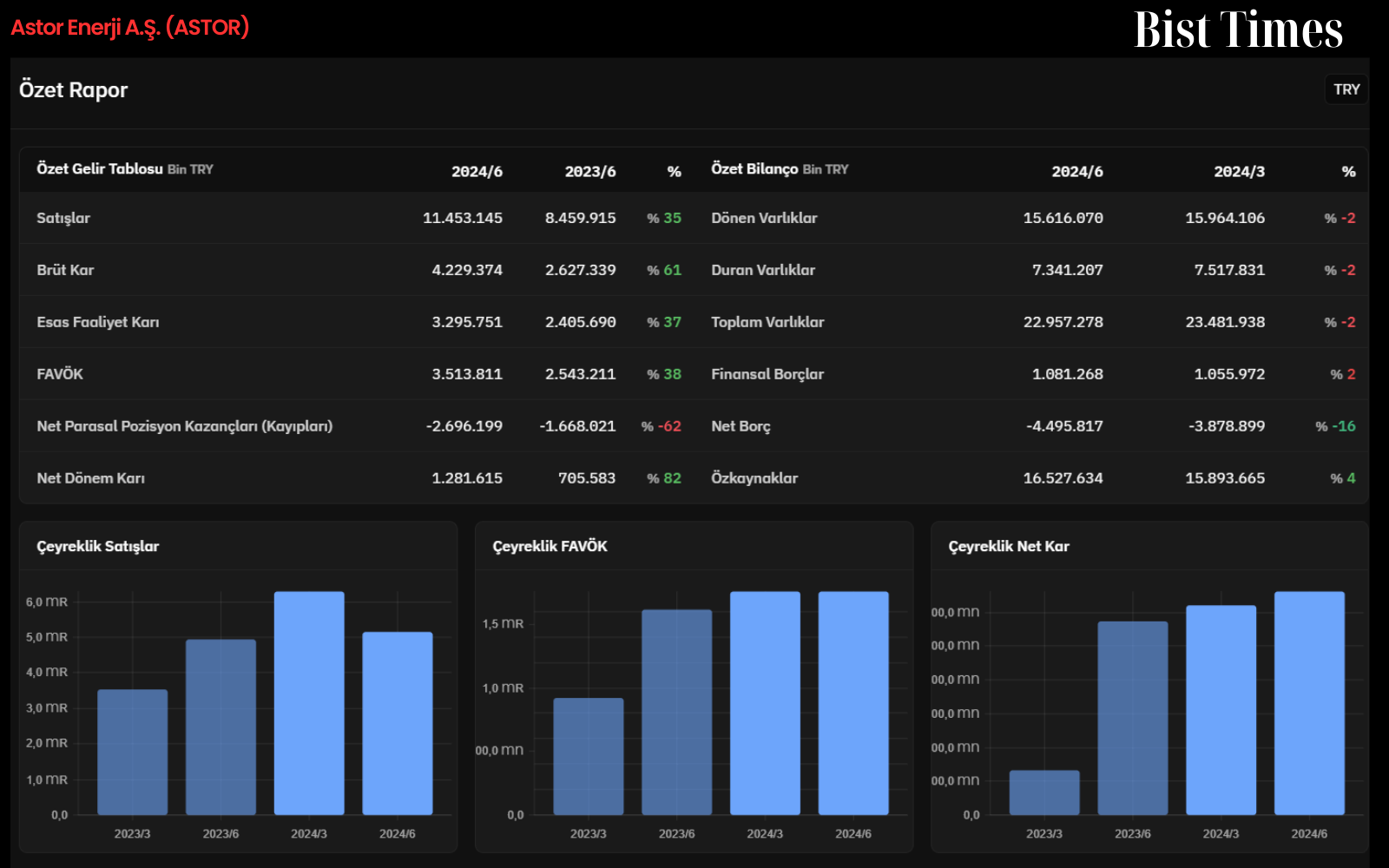
Task: Click 2024/3 column header in Özet Bilanço
Action: click(x=1239, y=172)
